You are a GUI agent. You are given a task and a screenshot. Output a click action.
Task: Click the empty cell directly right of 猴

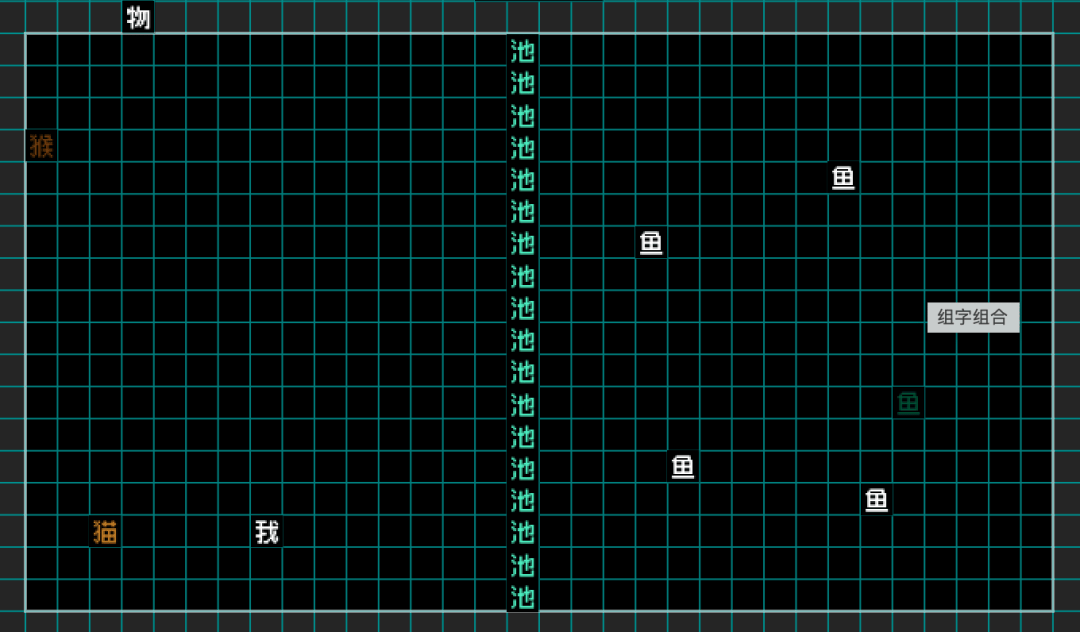pos(73,146)
